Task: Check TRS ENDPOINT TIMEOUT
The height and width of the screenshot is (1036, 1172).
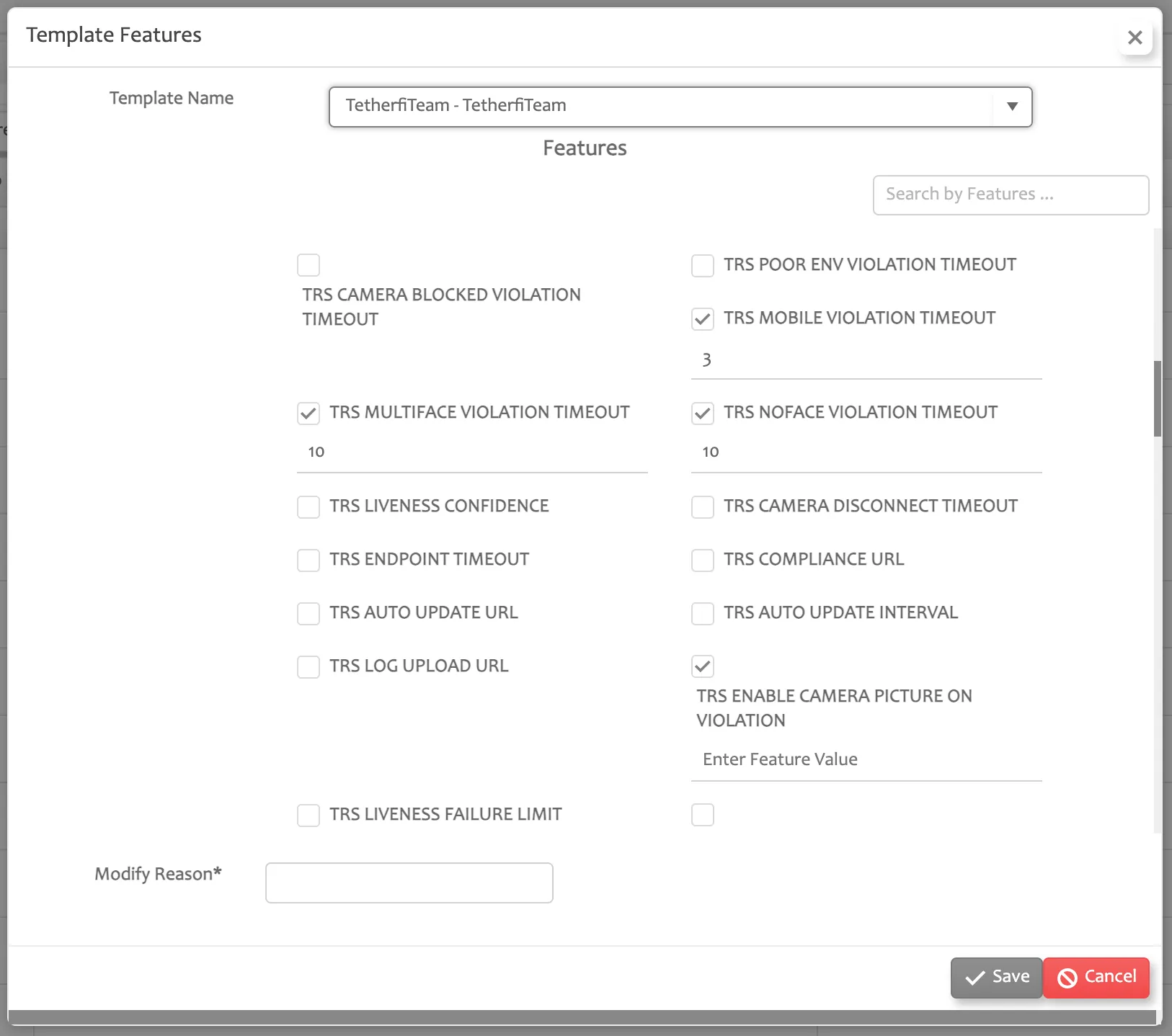Action: 308,560
